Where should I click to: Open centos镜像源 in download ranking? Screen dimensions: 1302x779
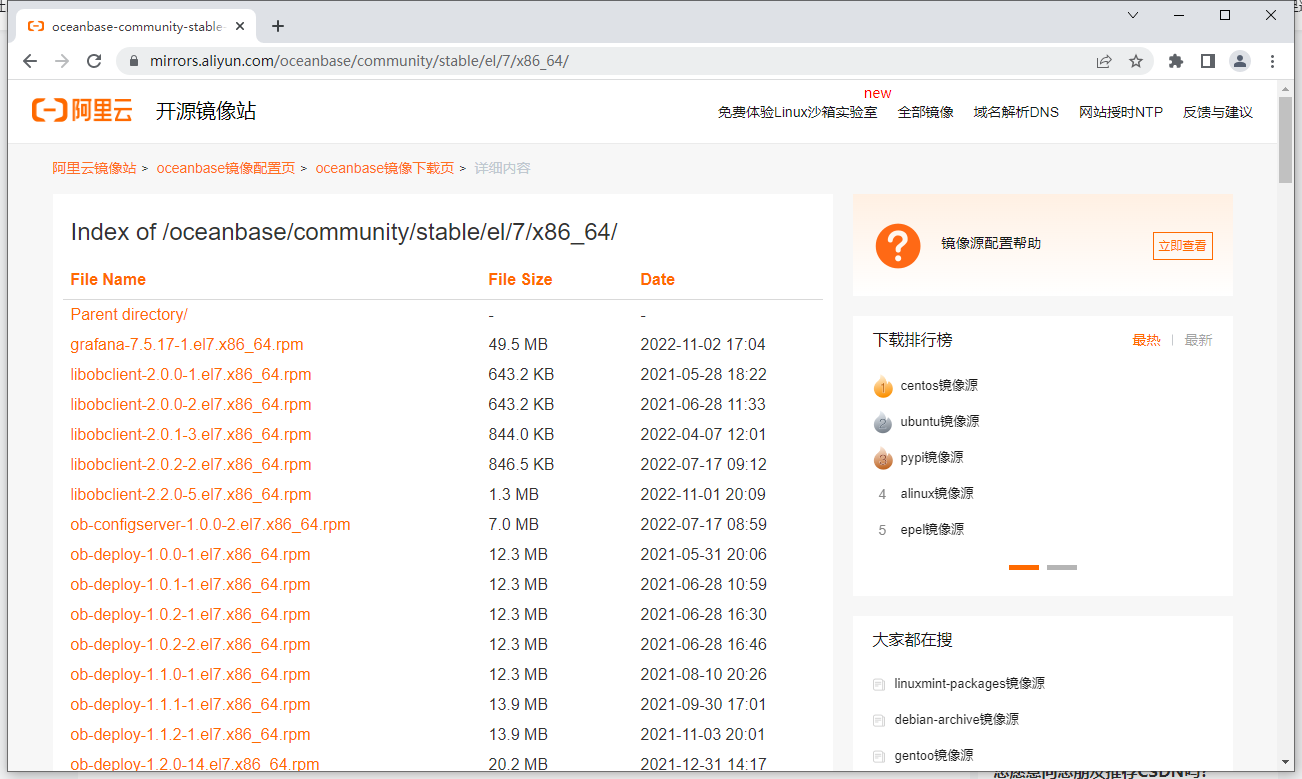point(938,385)
